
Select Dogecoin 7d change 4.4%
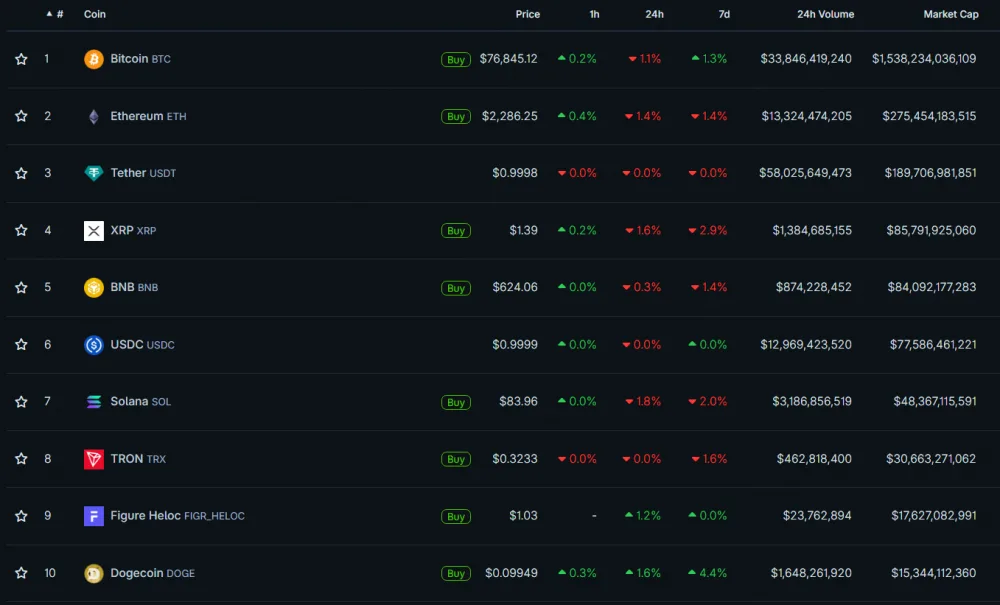click(x=708, y=572)
